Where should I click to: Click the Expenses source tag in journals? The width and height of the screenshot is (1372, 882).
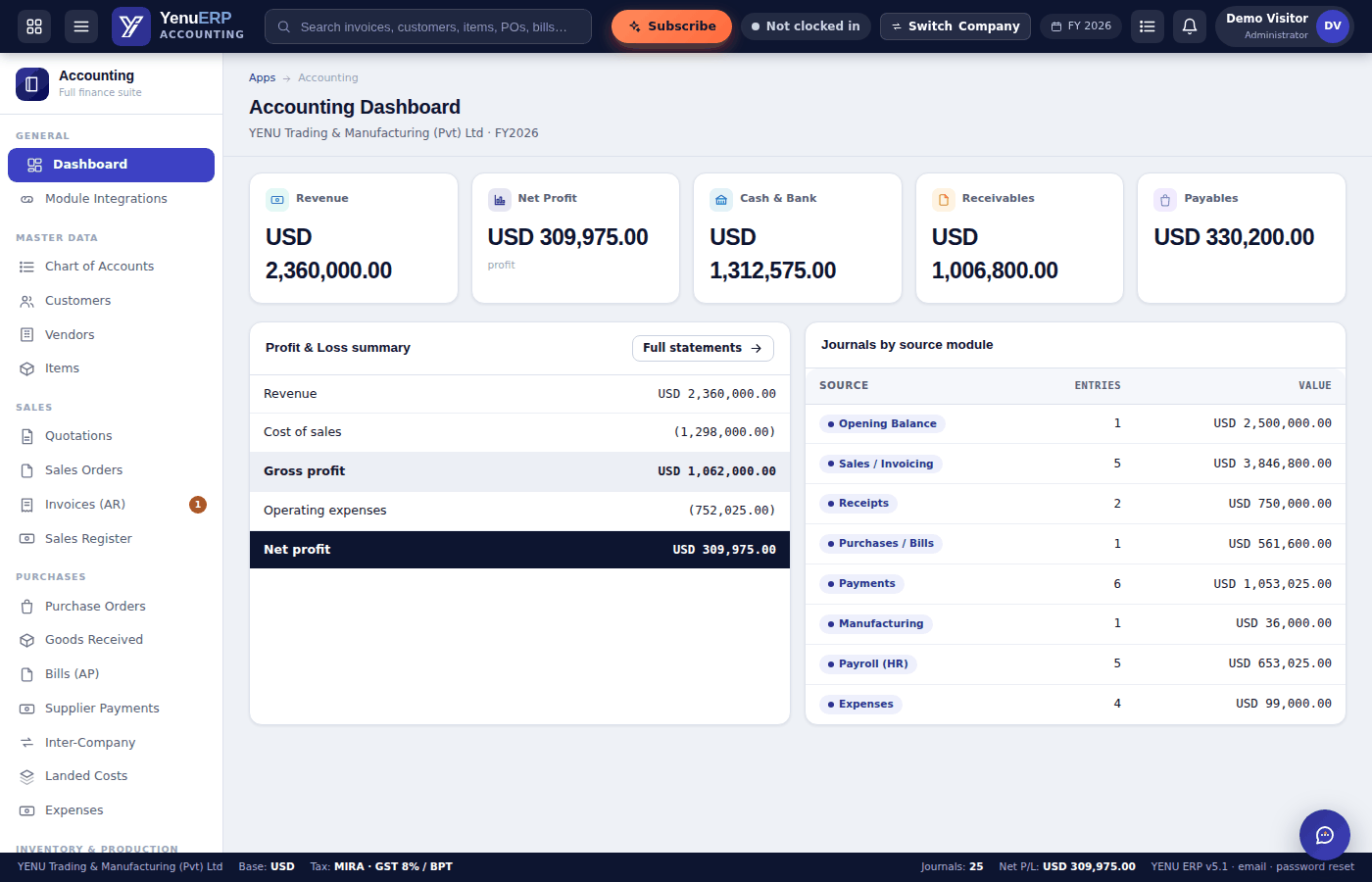click(860, 705)
